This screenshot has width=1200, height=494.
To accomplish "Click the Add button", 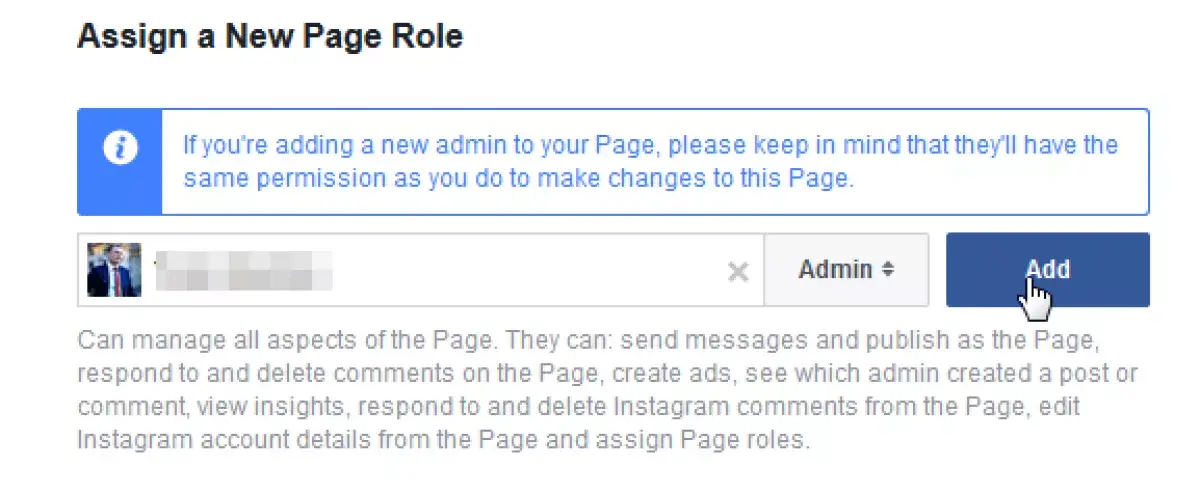I will coord(1048,270).
